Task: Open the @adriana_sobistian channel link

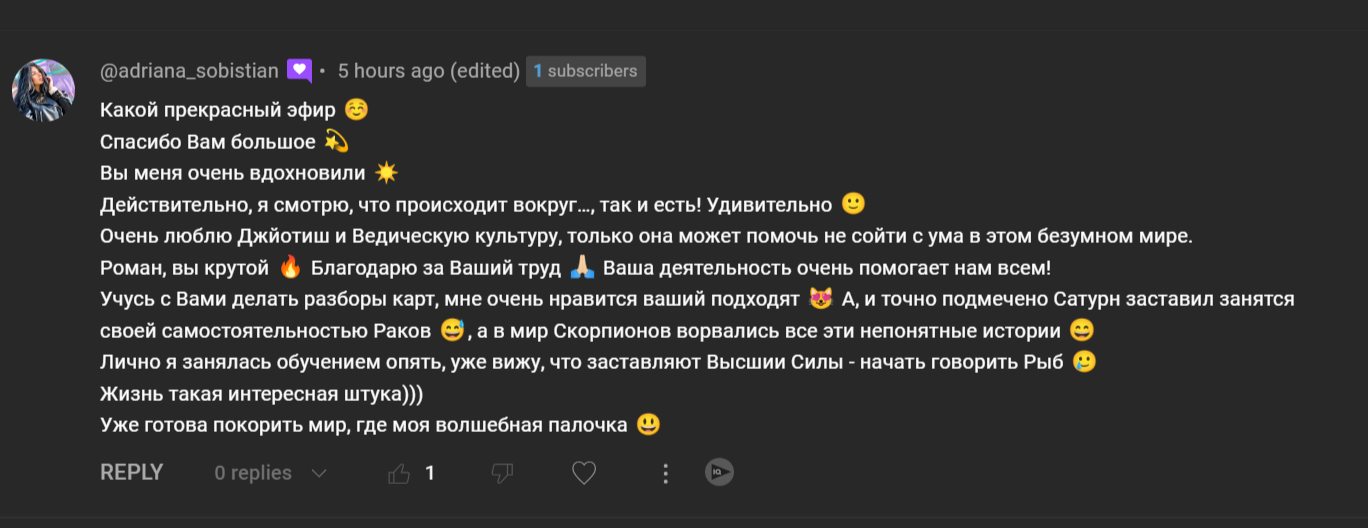Action: coord(189,71)
